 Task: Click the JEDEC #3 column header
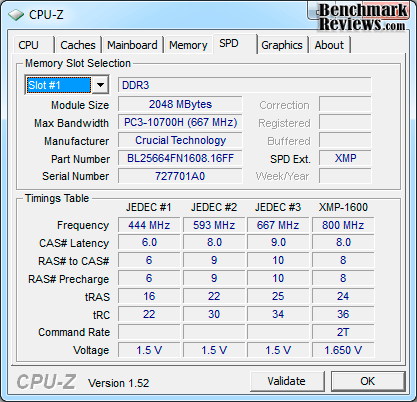[x=278, y=207]
